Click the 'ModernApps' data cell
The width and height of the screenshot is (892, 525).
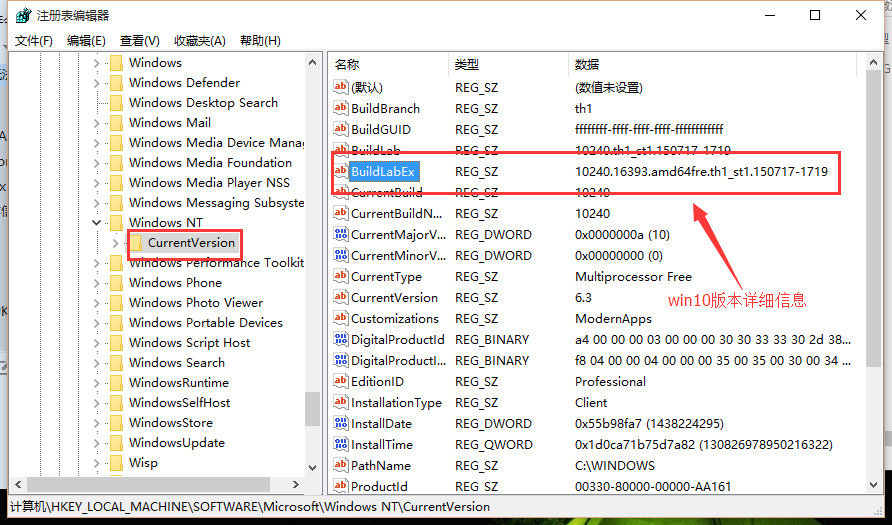613,319
